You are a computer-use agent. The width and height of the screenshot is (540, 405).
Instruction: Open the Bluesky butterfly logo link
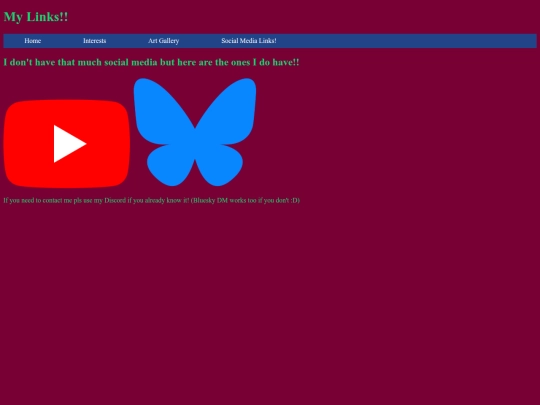(x=195, y=132)
